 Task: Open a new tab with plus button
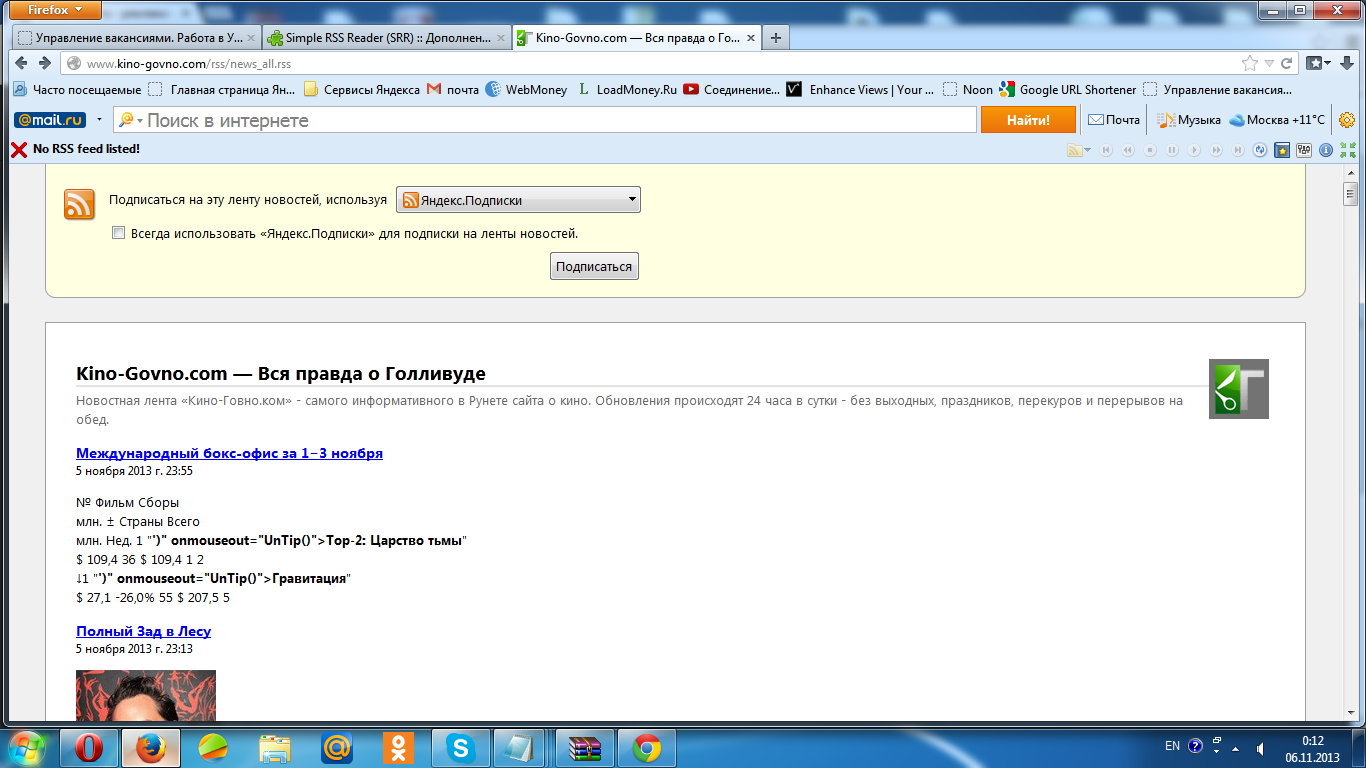click(x=776, y=38)
